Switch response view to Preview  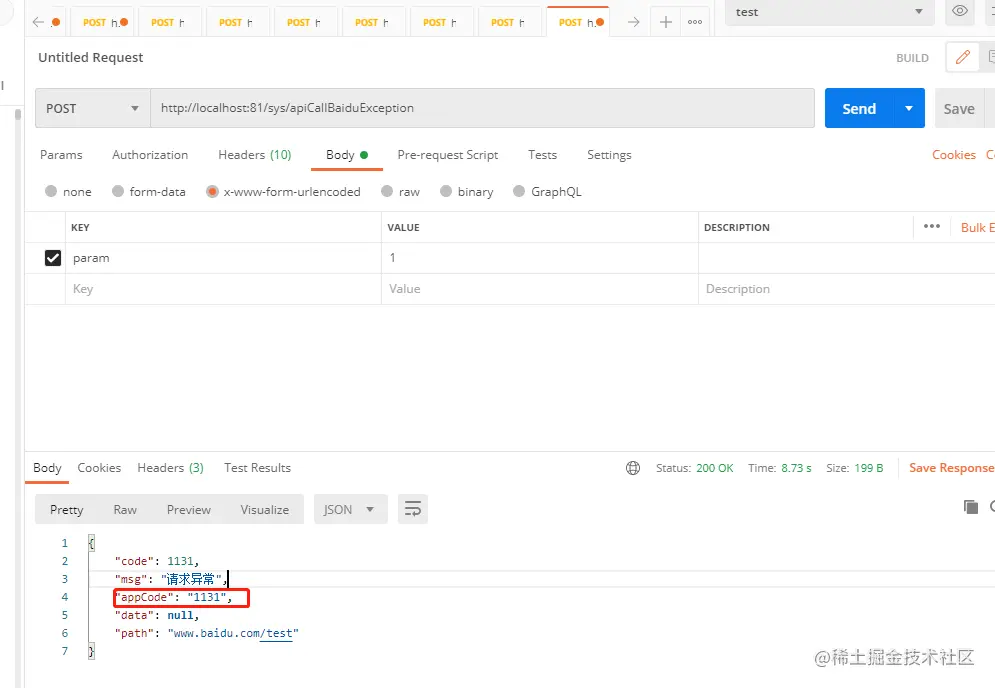[x=188, y=510]
